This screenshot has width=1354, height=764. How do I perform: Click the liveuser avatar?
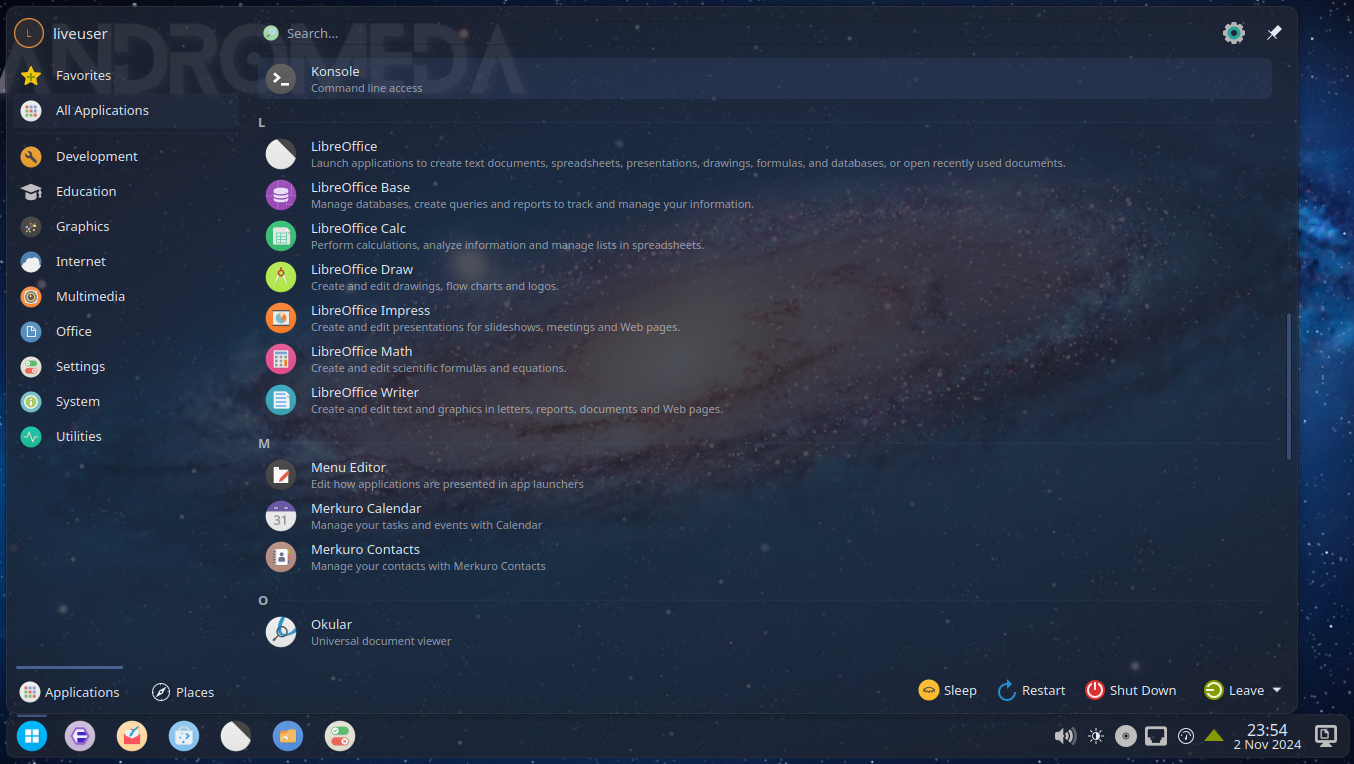29,33
